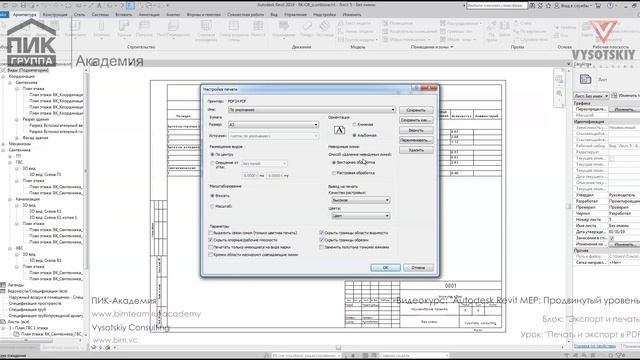Select Книжная portrait orientation radio
Image resolution: width=640 pixels, height=360 pixels.
[x=354, y=124]
